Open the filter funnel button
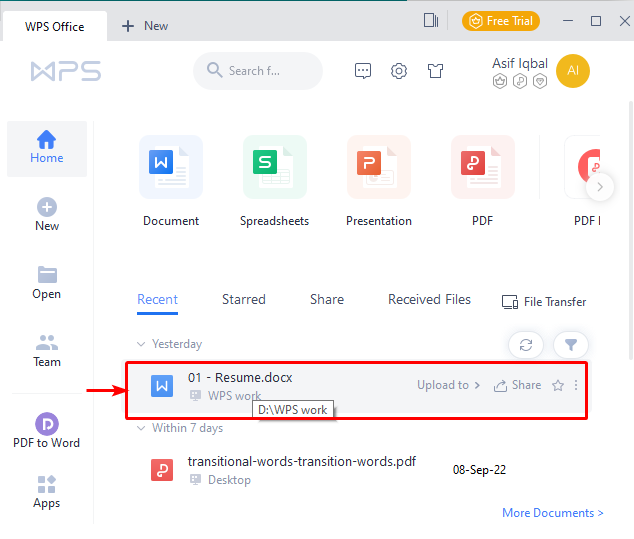This screenshot has height=539, width=634. click(x=571, y=345)
